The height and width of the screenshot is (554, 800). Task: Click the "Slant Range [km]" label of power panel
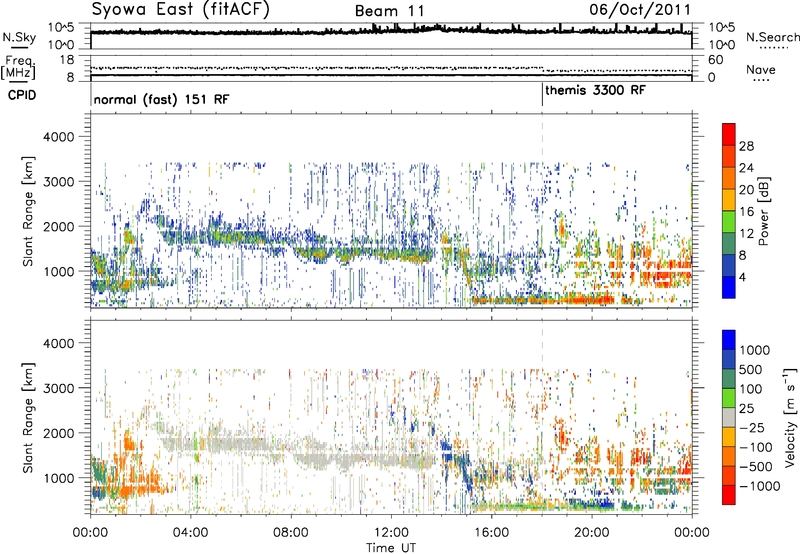coord(28,211)
